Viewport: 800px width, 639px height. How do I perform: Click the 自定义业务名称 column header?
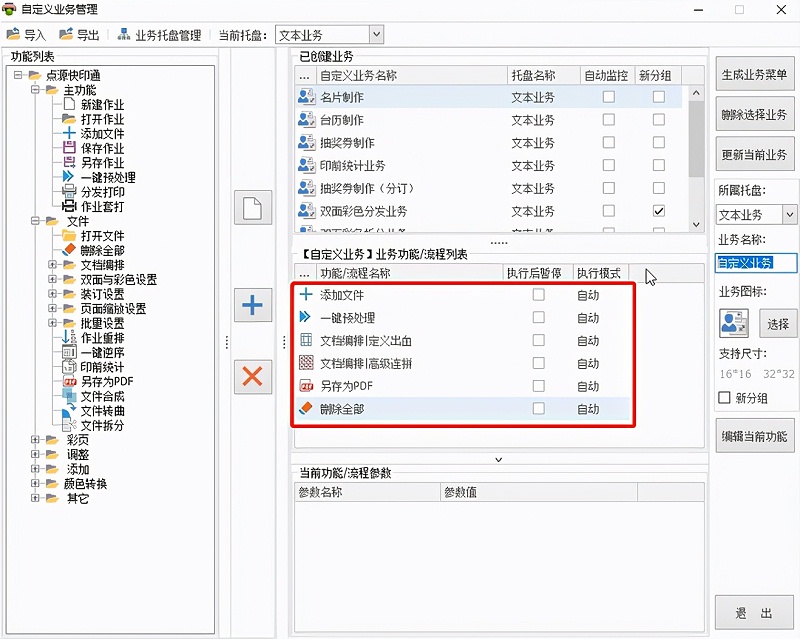coord(411,76)
